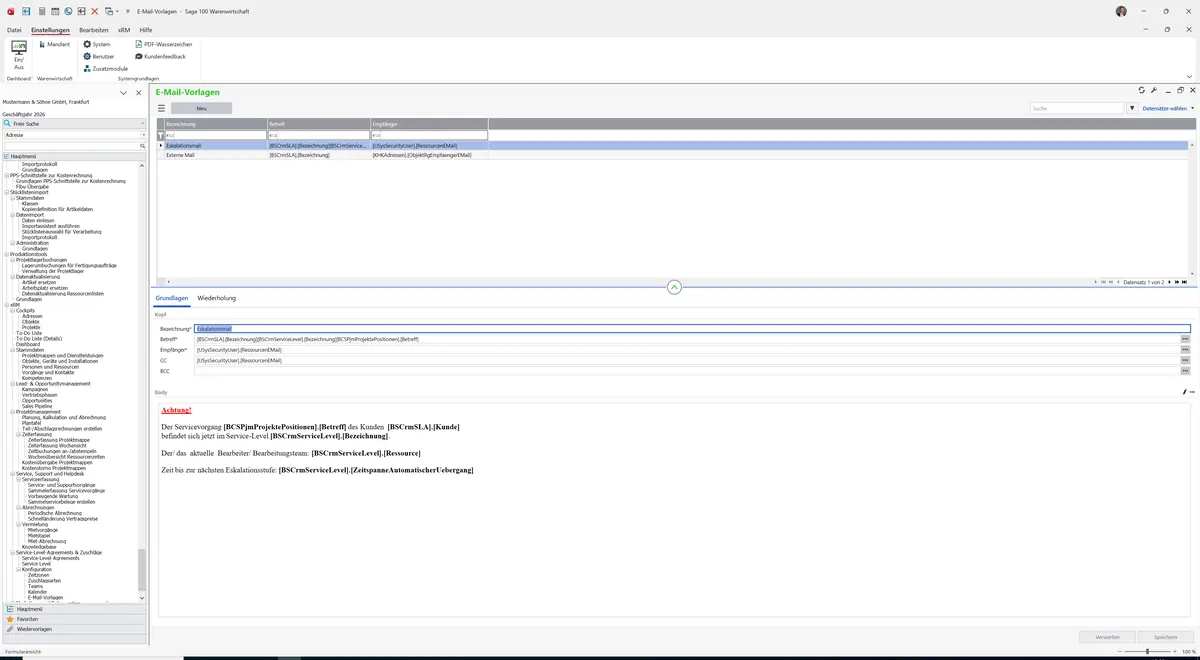
Task: Collapse the navigation sidebar with chevron
Action: 124,92
